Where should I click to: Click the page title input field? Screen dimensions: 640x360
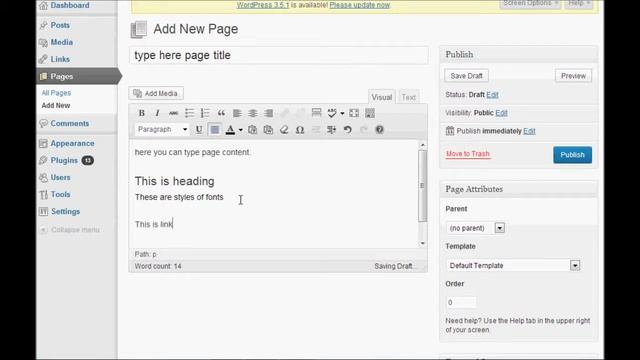279,55
